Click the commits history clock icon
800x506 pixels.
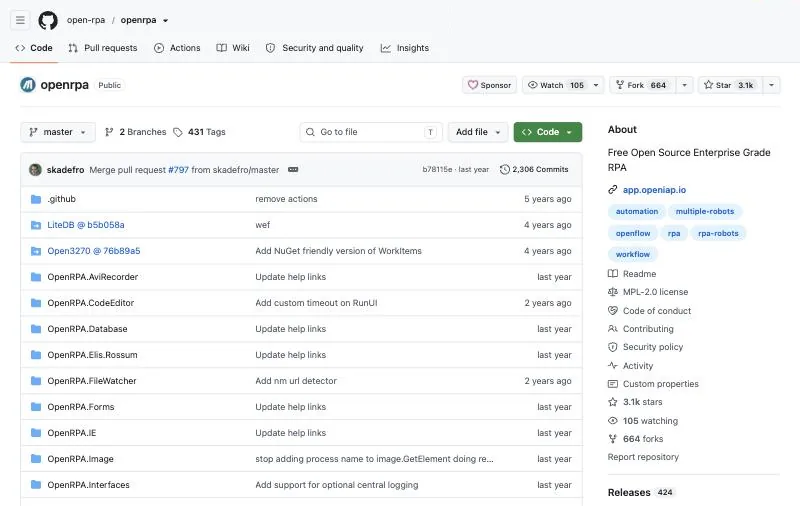tap(505, 169)
